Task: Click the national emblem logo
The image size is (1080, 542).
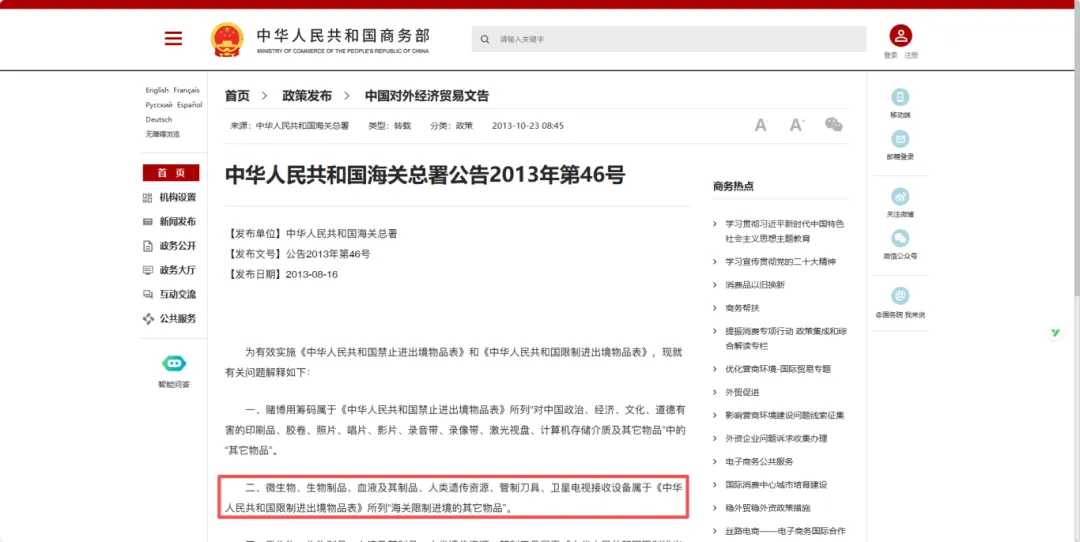Action: (227, 39)
